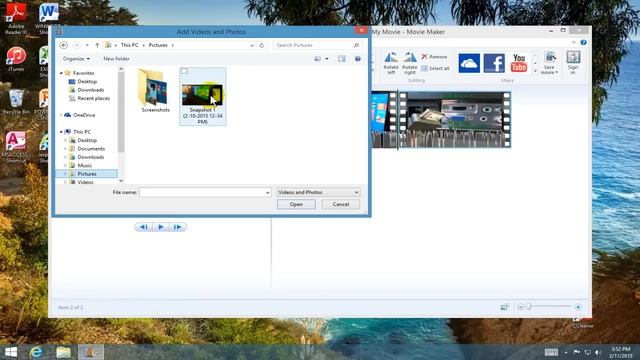Click the search magnifier in dialog
This screenshot has height=360, width=640.
[x=356, y=45]
